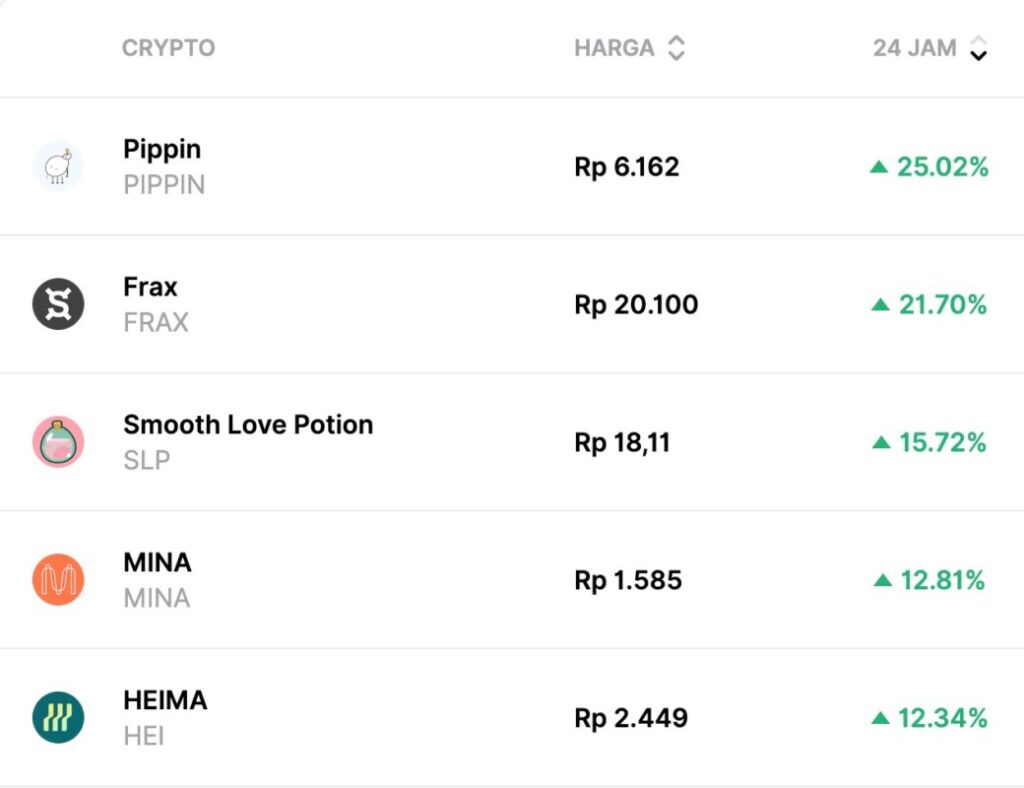The width and height of the screenshot is (1024, 788).
Task: Click Frax's 21.70% gain value
Action: tap(942, 305)
